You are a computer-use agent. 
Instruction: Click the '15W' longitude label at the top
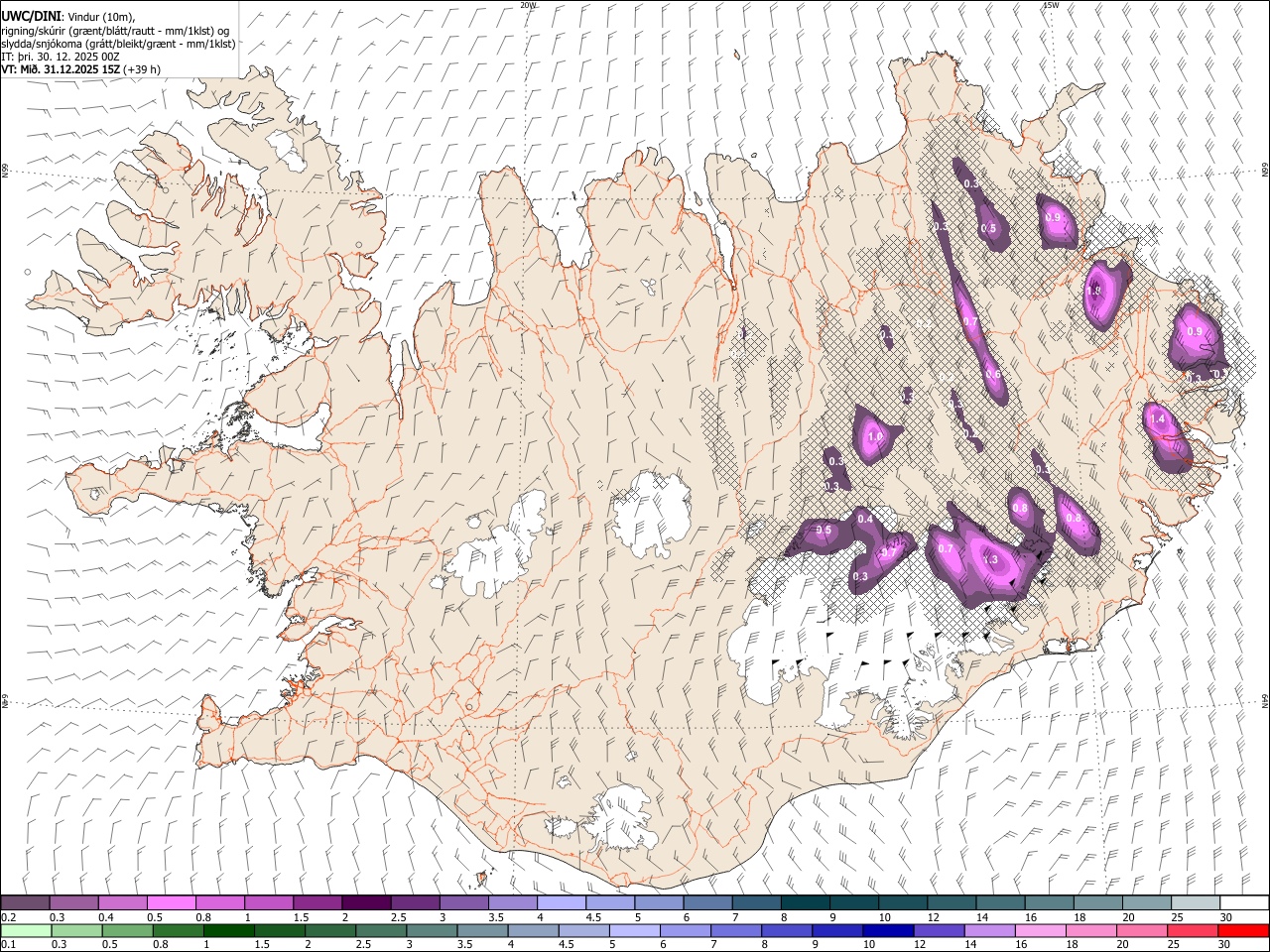point(1051,5)
